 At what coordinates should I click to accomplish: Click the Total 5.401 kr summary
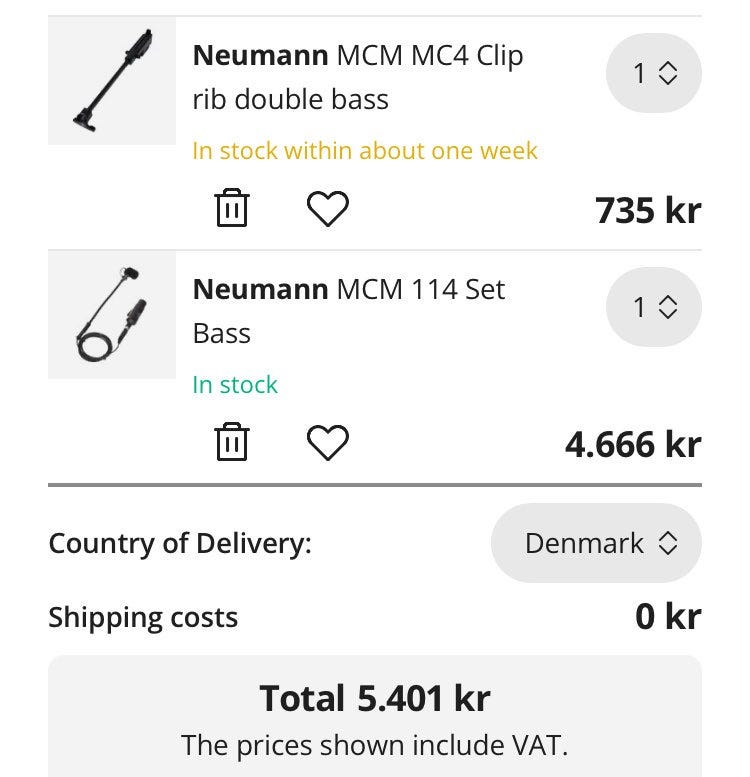click(x=375, y=698)
